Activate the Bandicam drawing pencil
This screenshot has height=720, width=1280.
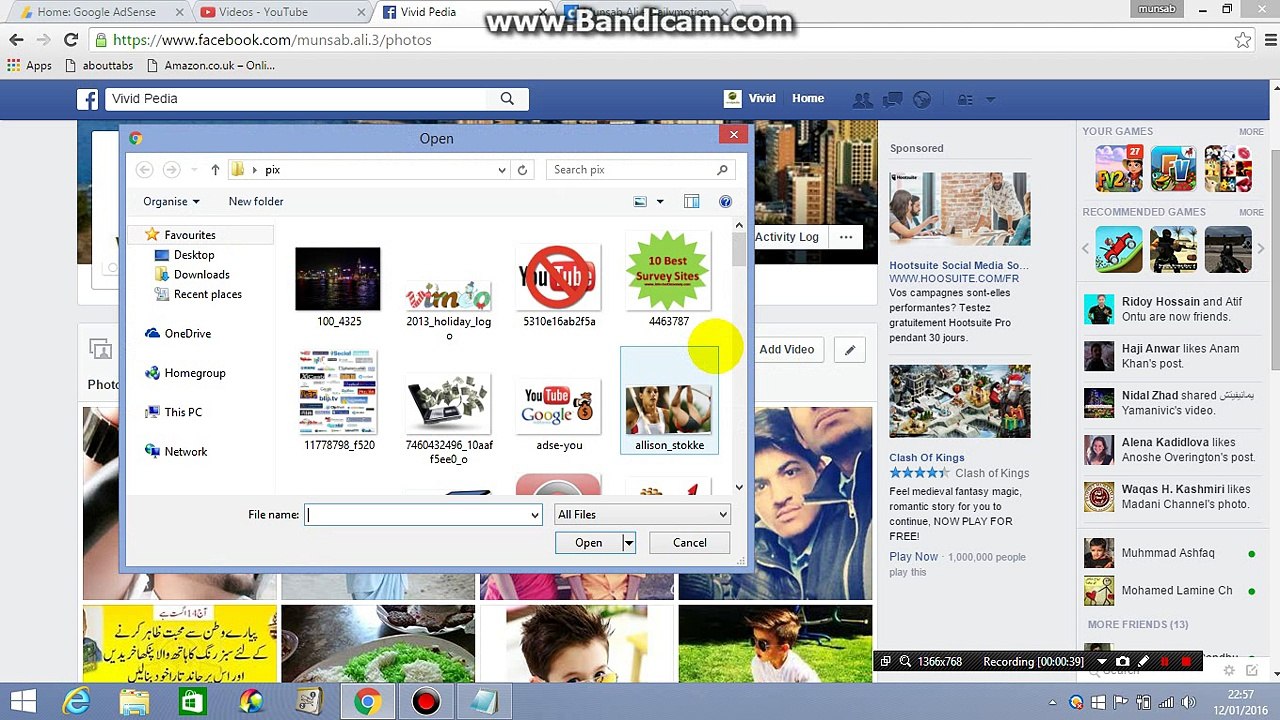pos(1143,661)
